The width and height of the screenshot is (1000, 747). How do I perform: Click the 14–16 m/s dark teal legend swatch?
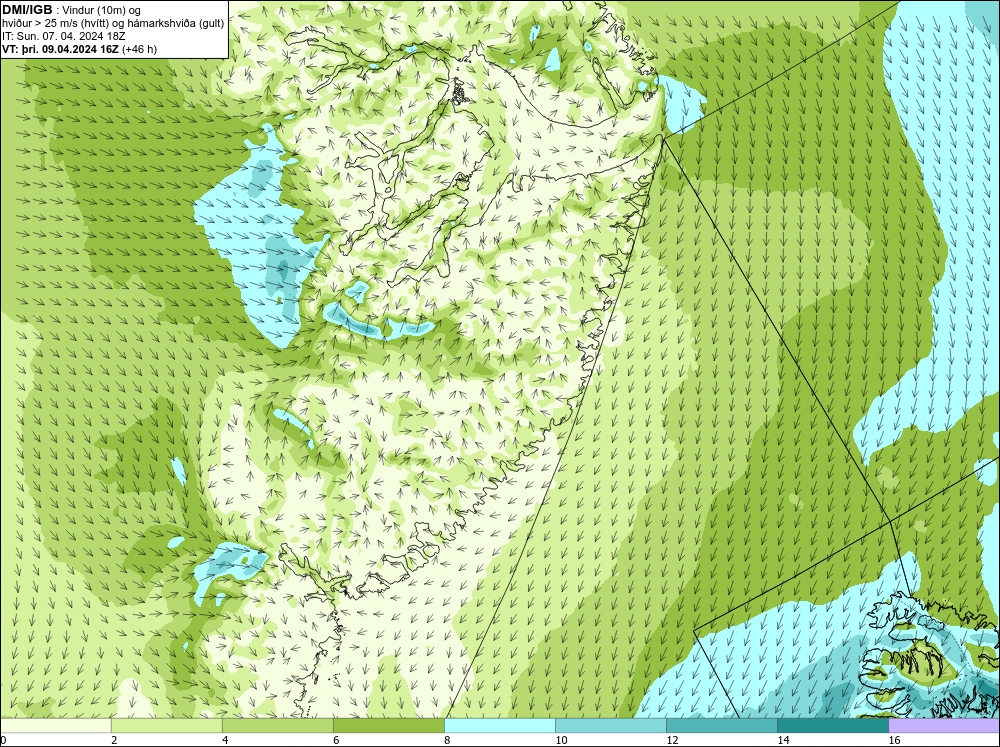point(833,725)
